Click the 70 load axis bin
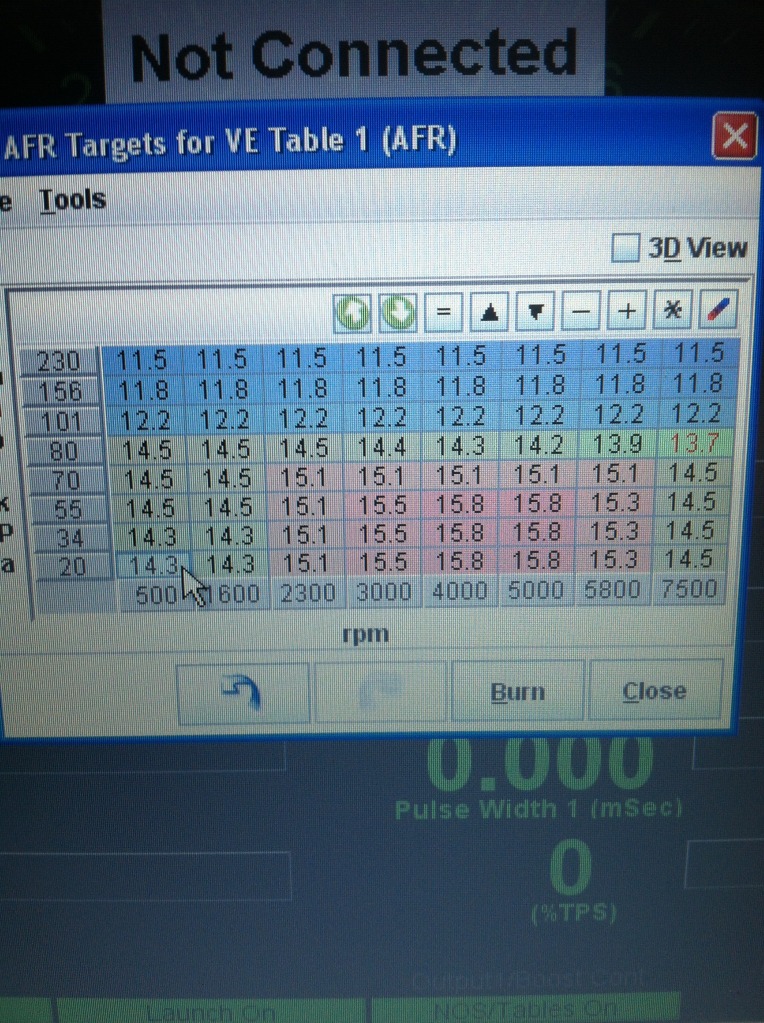Image resolution: width=764 pixels, height=1023 pixels. (x=66, y=481)
